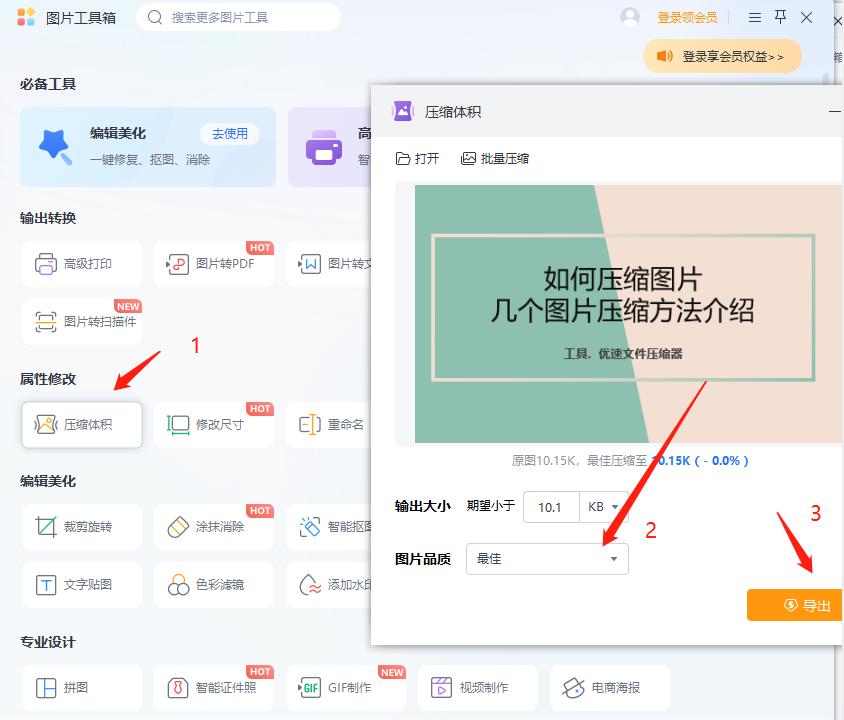Open the 智能证件照 ID photo tool
This screenshot has width=844, height=720.
(213, 687)
